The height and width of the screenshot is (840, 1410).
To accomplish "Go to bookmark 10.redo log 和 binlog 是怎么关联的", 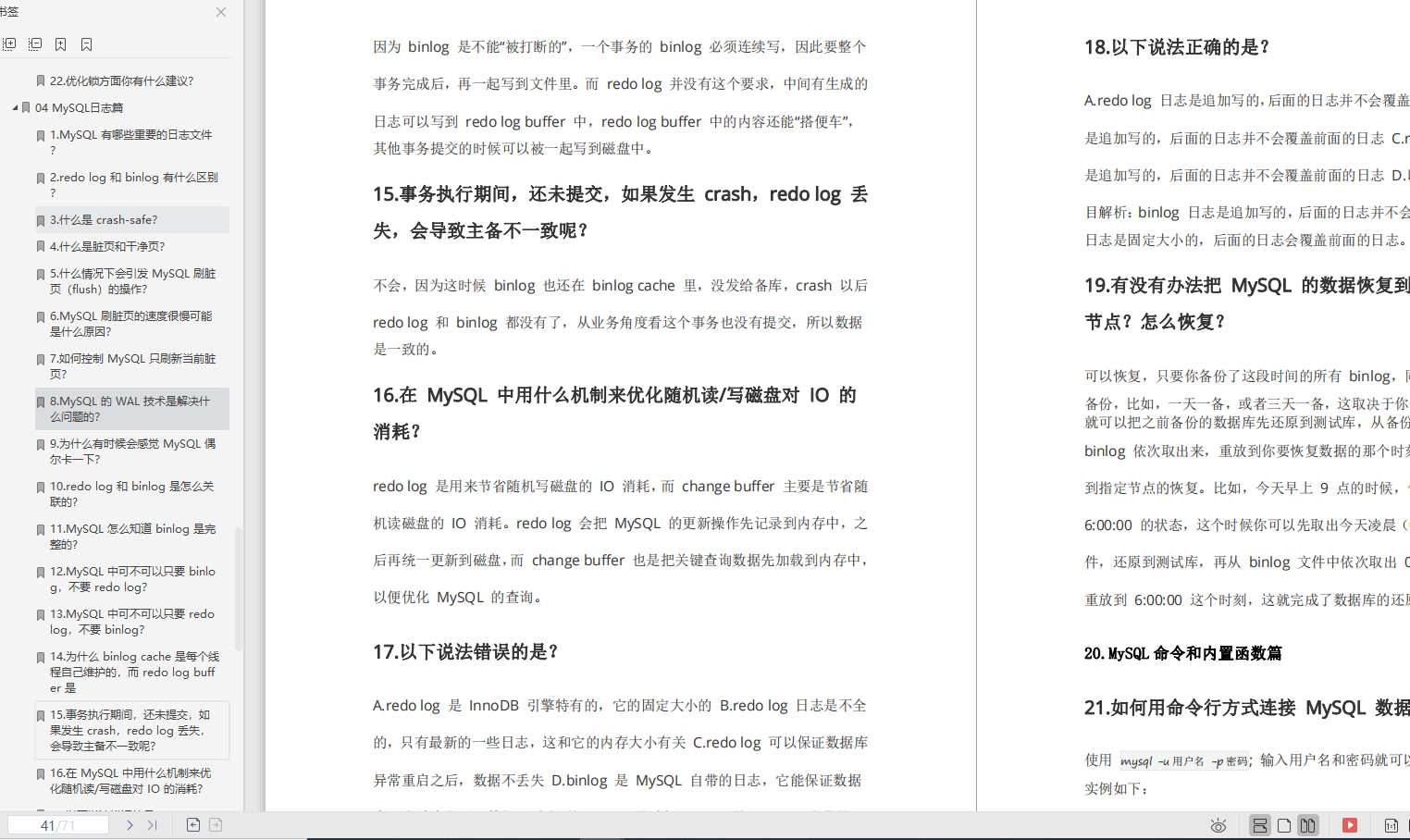I will pos(132,494).
